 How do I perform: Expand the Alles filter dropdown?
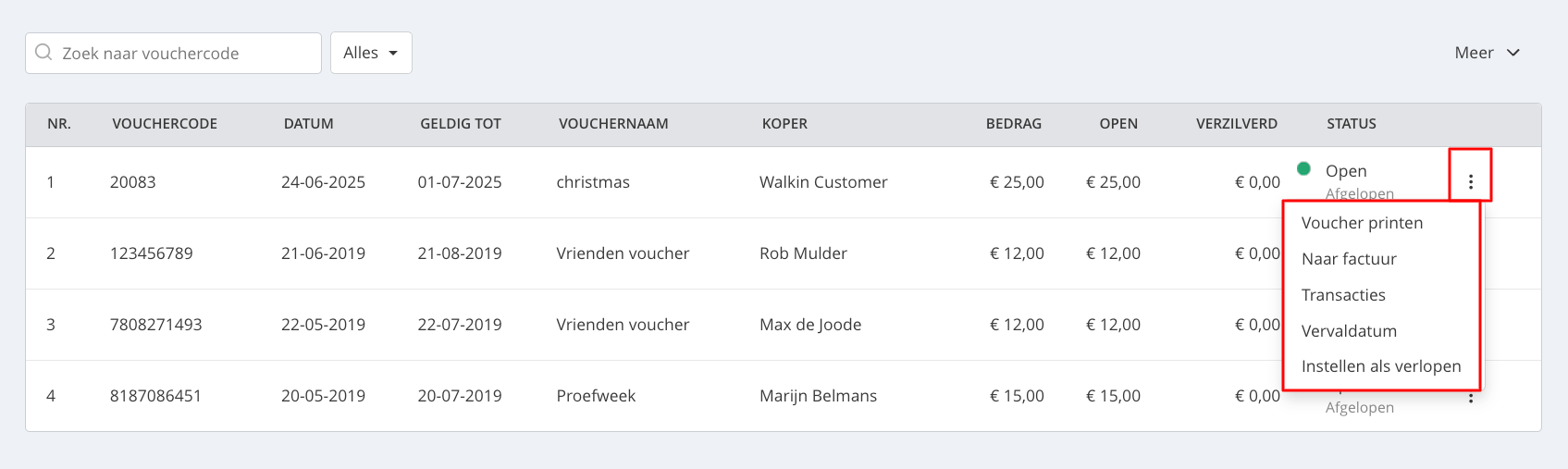coord(371,53)
